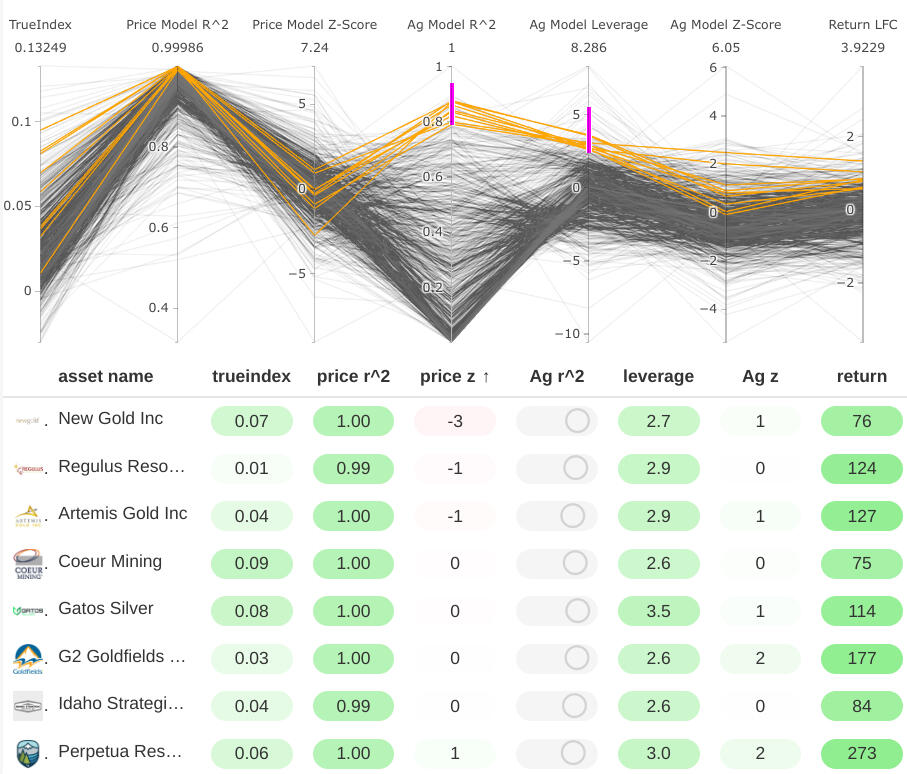Click the magenta range filter on Ag Model R^2 axis

[x=452, y=104]
